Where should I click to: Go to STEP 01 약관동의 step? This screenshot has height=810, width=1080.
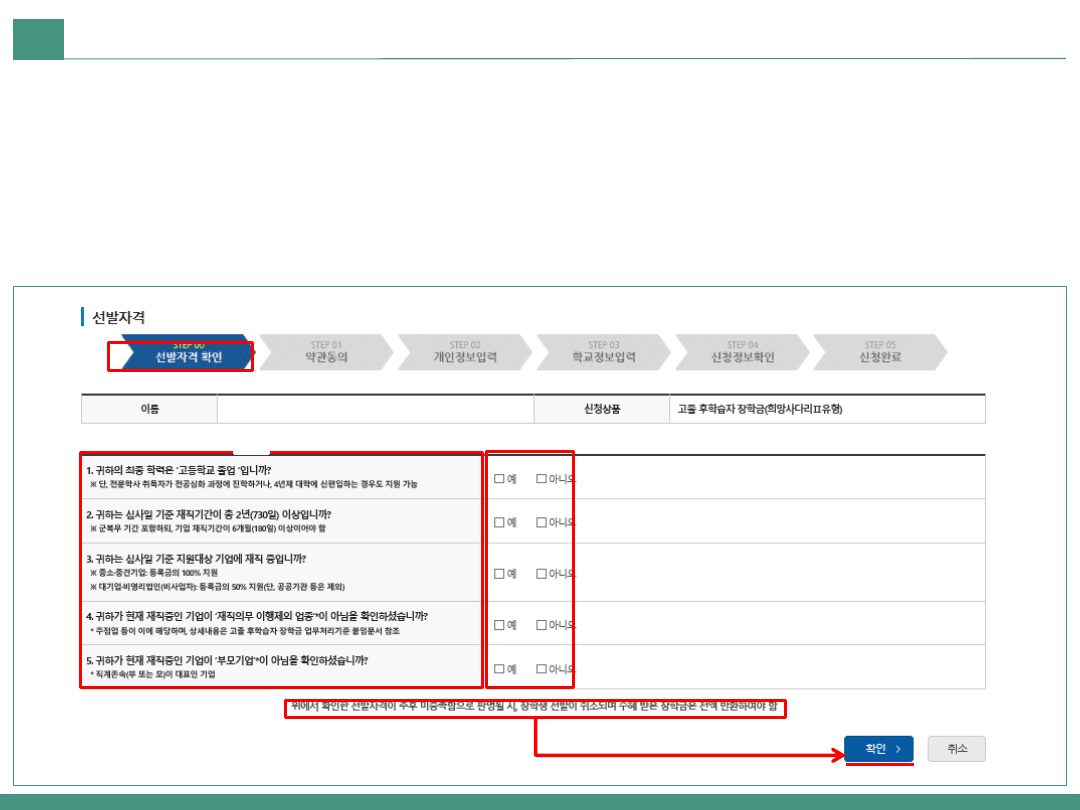[326, 353]
